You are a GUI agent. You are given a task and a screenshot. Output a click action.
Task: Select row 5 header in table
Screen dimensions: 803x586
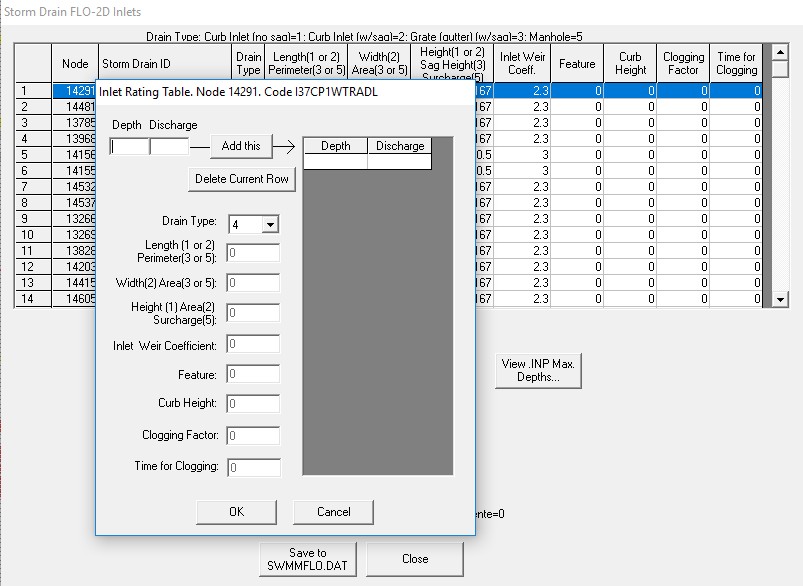pos(32,155)
